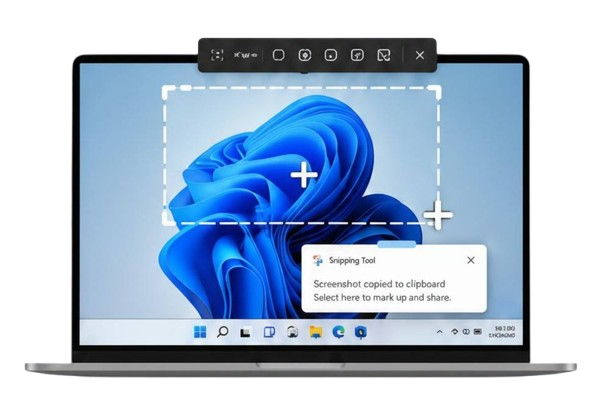Open the blue hexagon app on taskbar
This screenshot has height=420, width=594.
(x=361, y=332)
